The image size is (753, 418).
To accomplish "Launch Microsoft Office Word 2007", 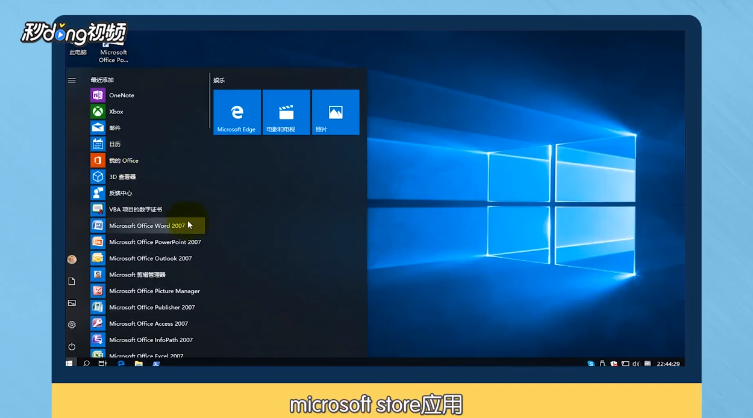I will [147, 226].
